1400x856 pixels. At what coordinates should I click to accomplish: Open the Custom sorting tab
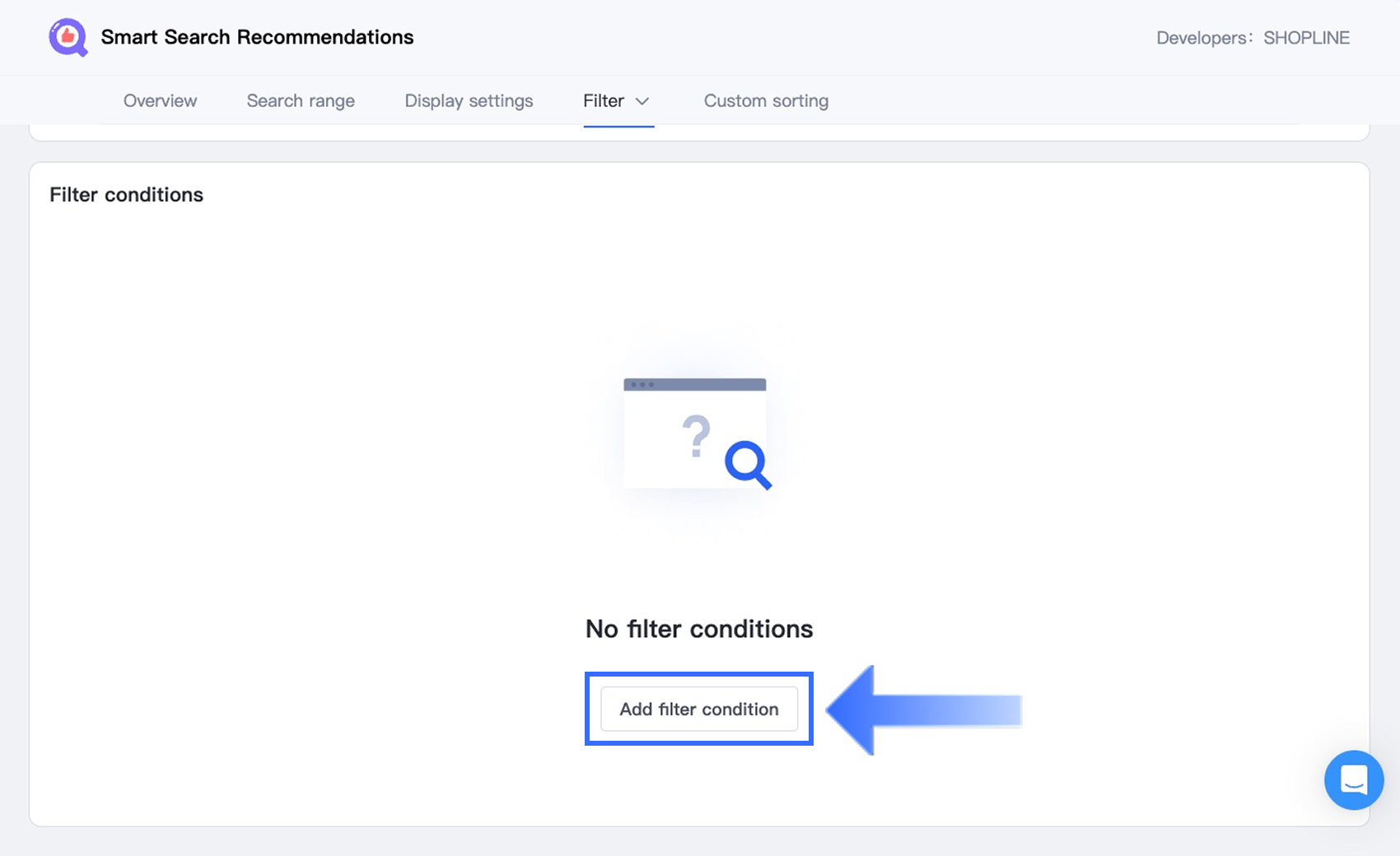coord(766,101)
